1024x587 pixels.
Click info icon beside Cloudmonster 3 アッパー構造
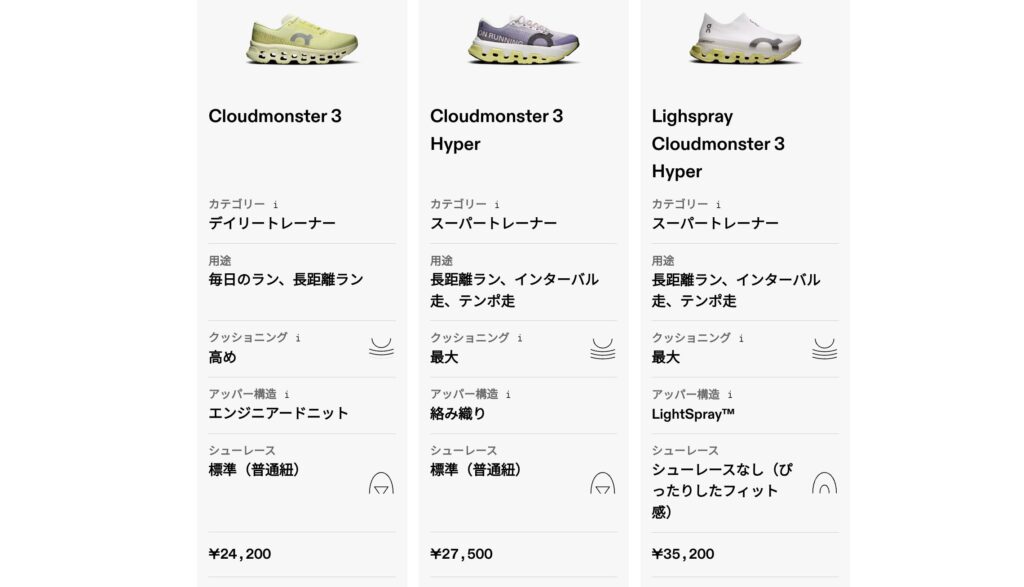tap(287, 395)
